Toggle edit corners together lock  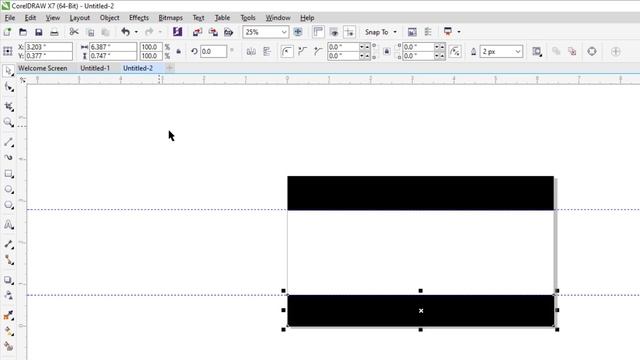click(x=387, y=51)
